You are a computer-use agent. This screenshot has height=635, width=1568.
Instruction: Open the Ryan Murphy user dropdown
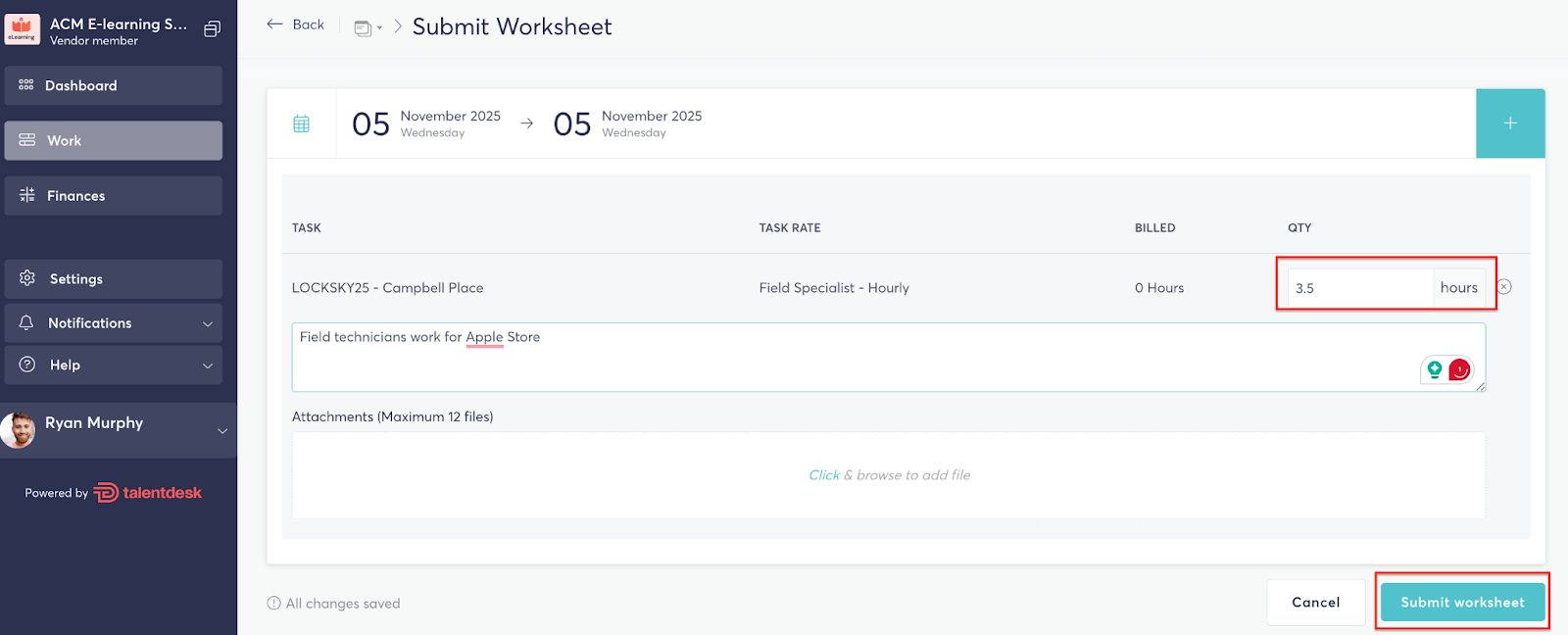click(221, 430)
